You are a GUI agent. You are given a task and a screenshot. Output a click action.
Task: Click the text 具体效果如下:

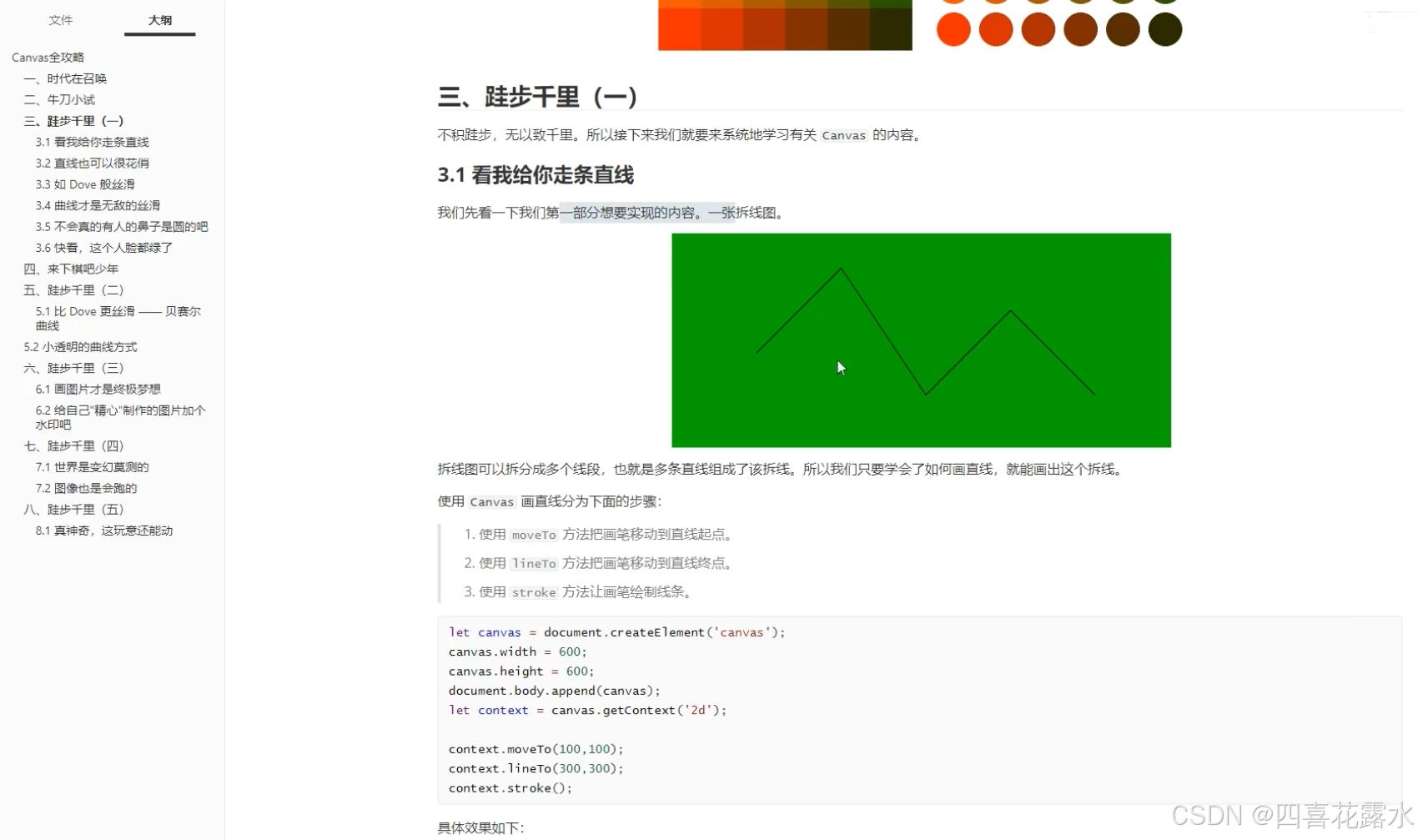(x=480, y=828)
